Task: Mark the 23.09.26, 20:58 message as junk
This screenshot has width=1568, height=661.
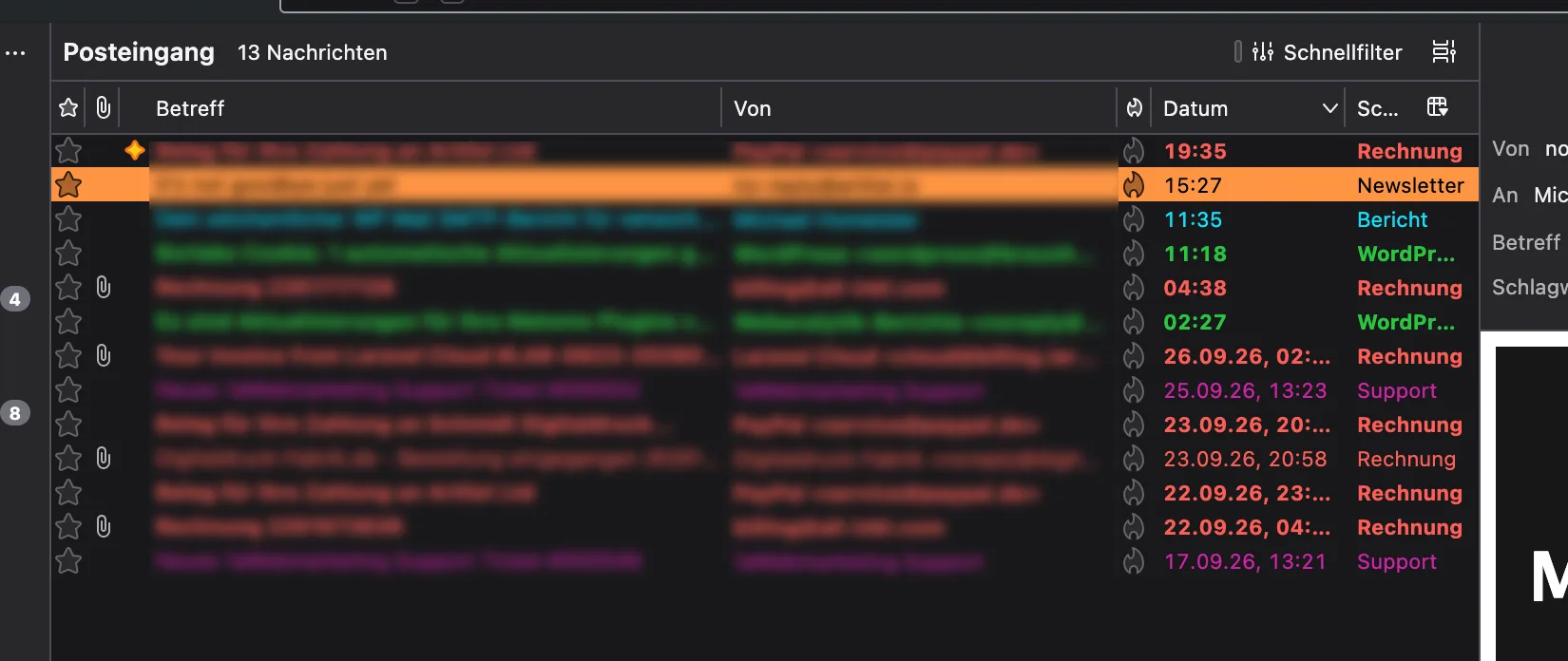Action: [x=1134, y=459]
